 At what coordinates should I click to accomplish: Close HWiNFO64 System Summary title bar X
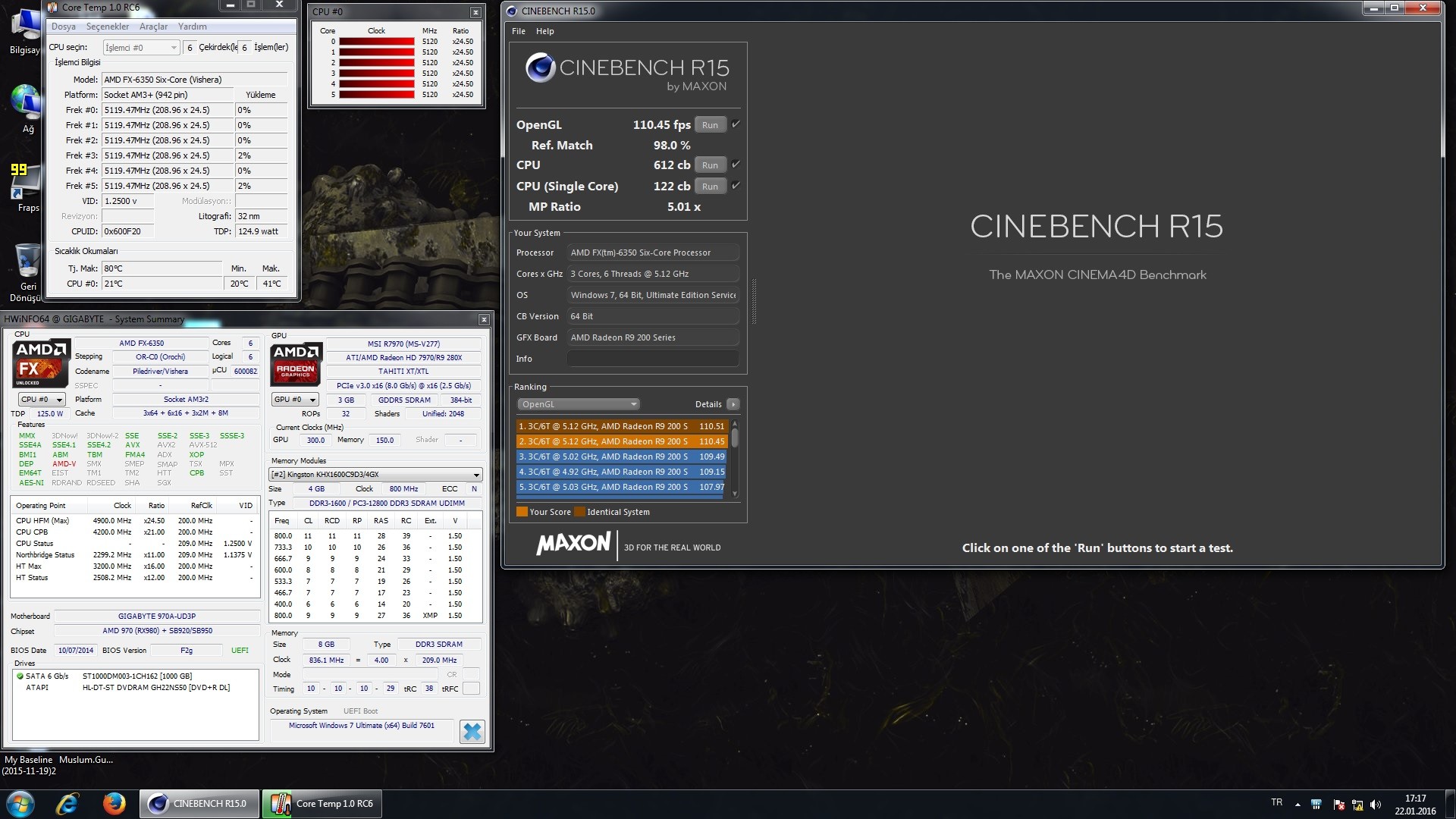click(484, 319)
